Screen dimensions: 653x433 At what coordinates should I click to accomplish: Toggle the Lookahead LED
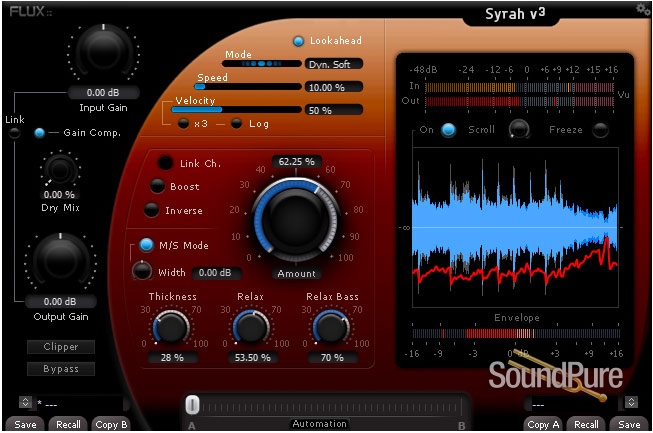298,41
